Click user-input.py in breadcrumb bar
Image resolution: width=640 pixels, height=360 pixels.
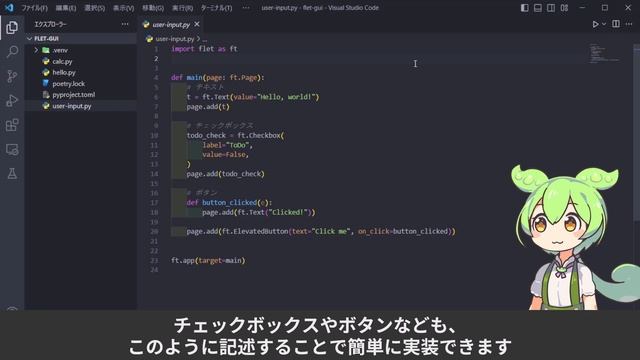click(x=175, y=39)
